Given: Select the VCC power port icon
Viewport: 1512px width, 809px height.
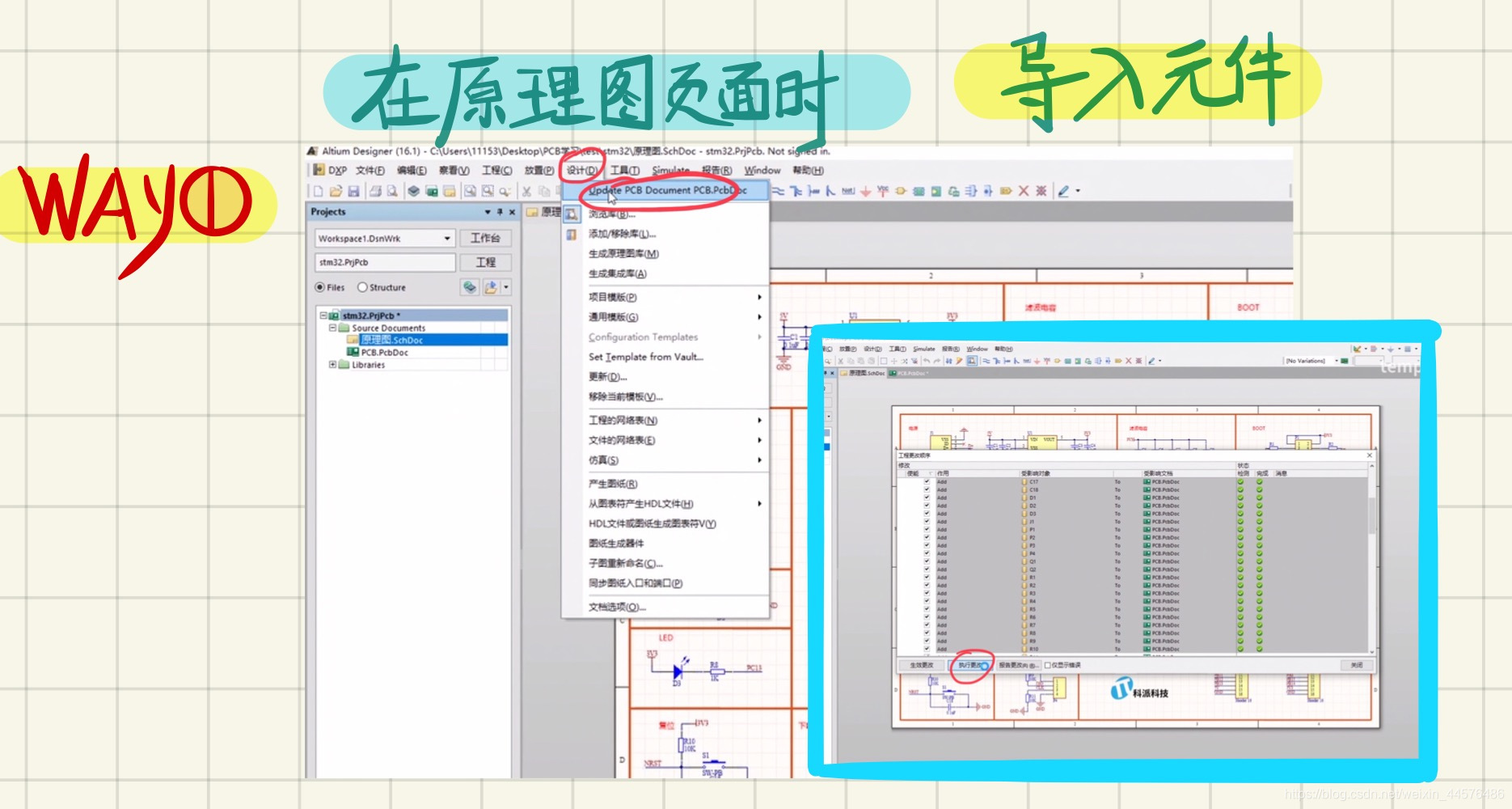Looking at the screenshot, I should pyautogui.click(x=882, y=191).
